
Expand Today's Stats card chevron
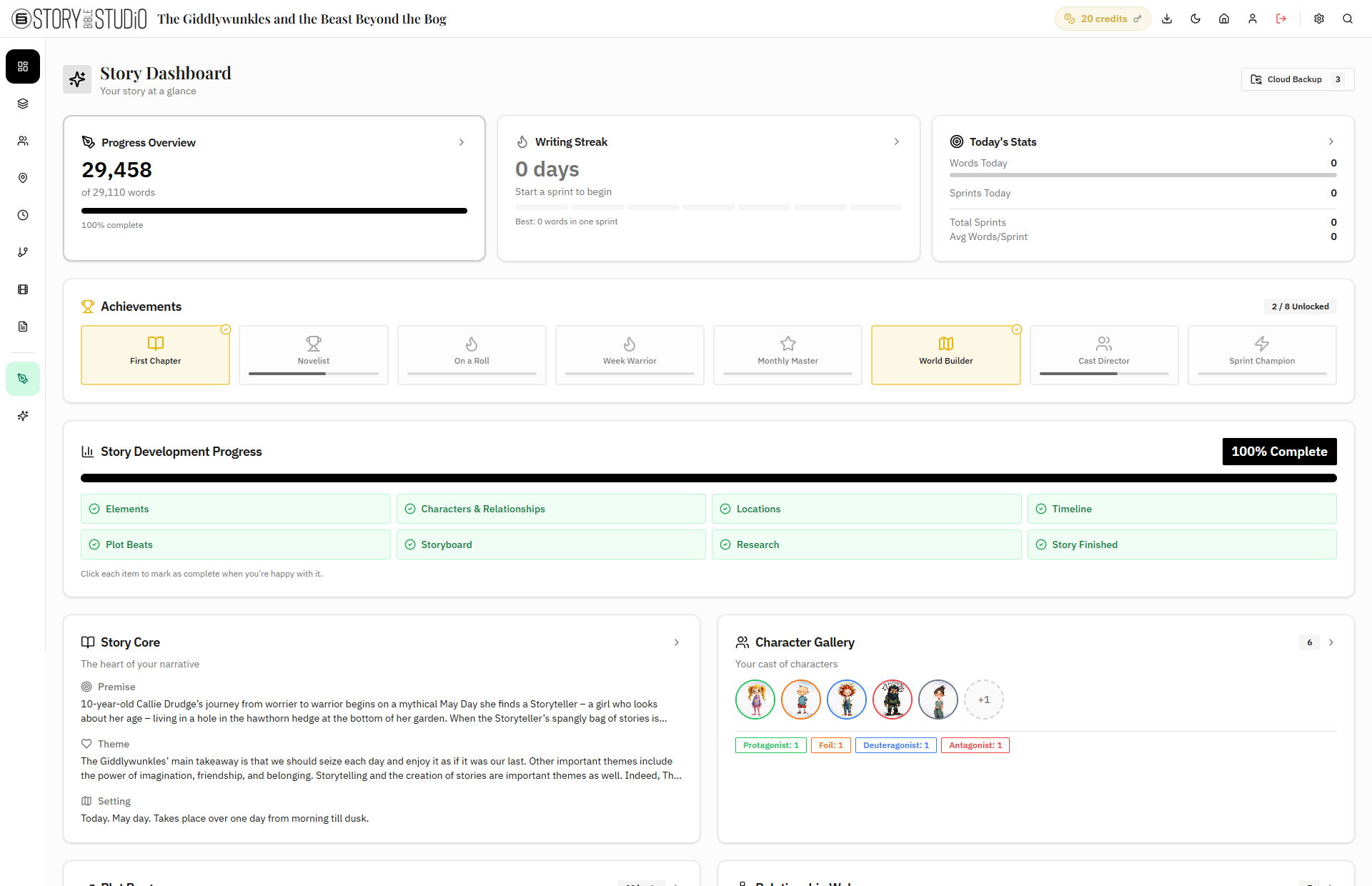click(x=1331, y=141)
